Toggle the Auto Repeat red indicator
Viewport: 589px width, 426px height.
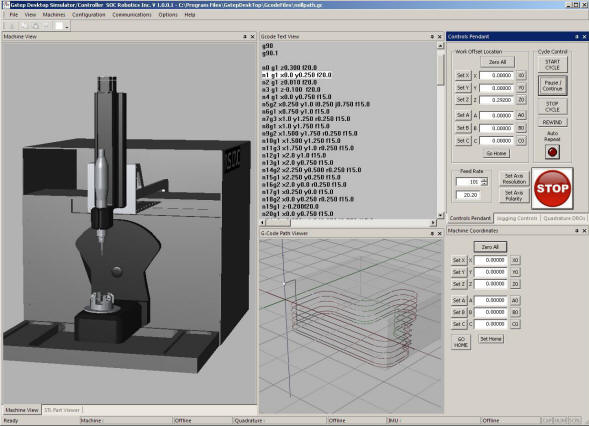click(x=552, y=152)
